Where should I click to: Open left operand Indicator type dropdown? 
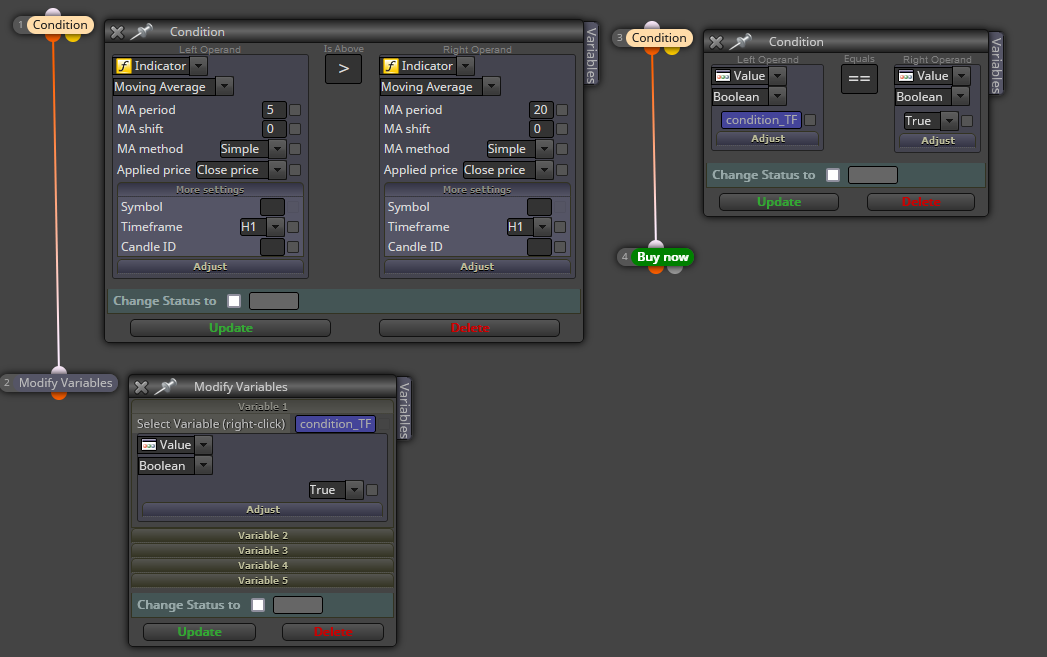click(x=198, y=66)
